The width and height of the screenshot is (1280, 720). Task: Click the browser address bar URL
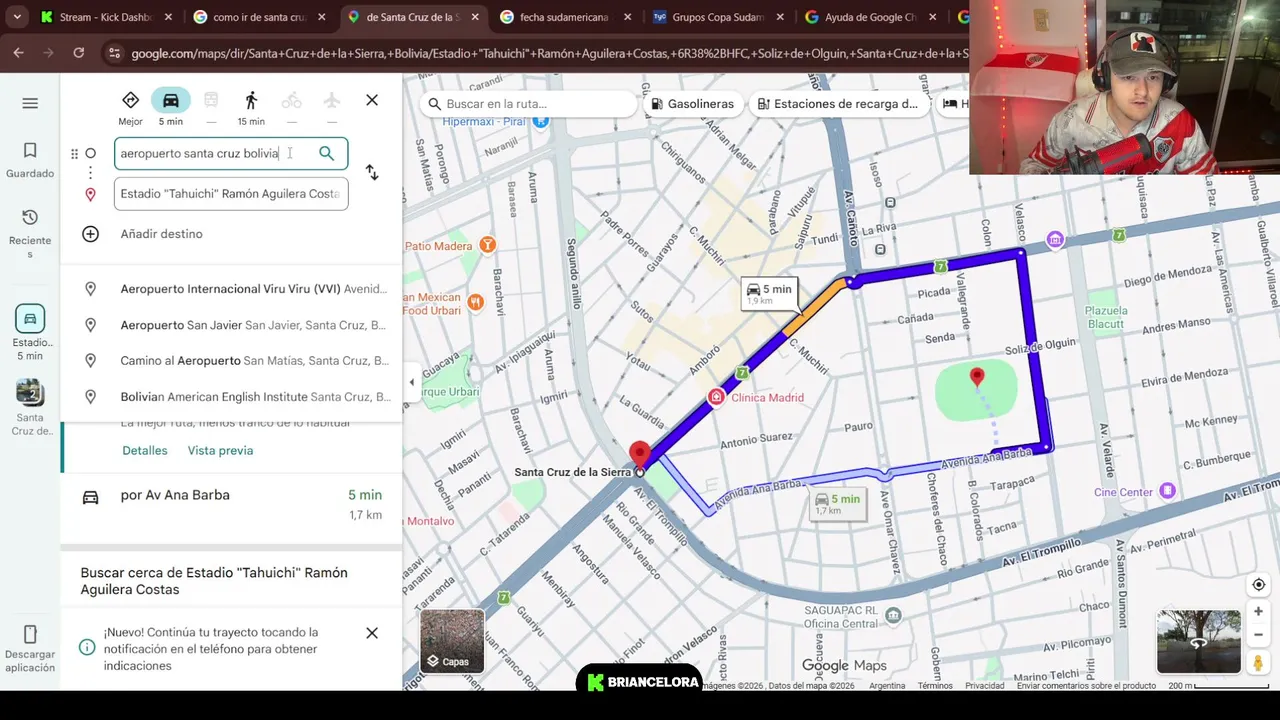click(x=548, y=53)
